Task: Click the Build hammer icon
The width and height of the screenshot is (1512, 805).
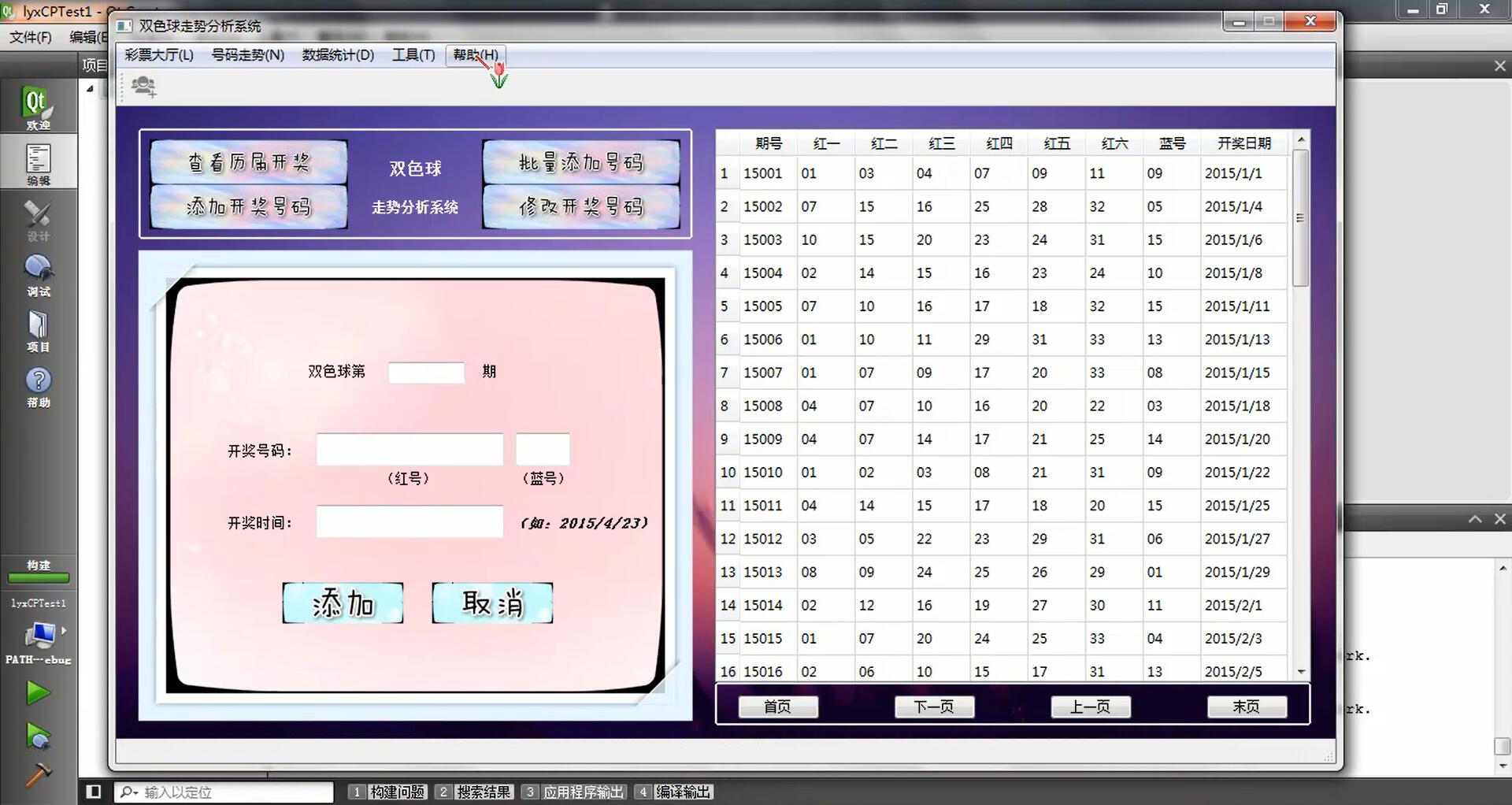Action: pos(37,775)
